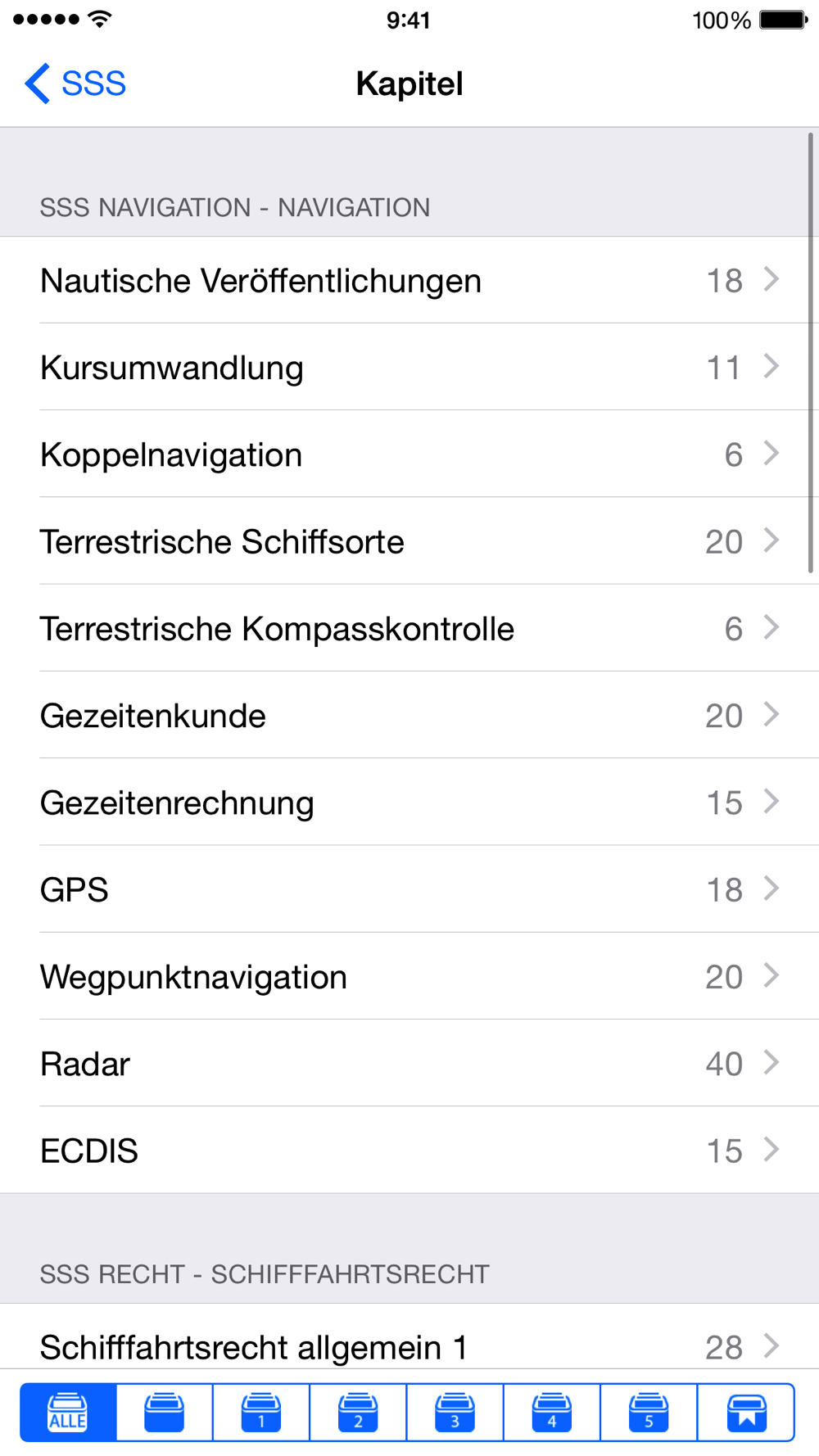Select card box 5 icon

(649, 1412)
